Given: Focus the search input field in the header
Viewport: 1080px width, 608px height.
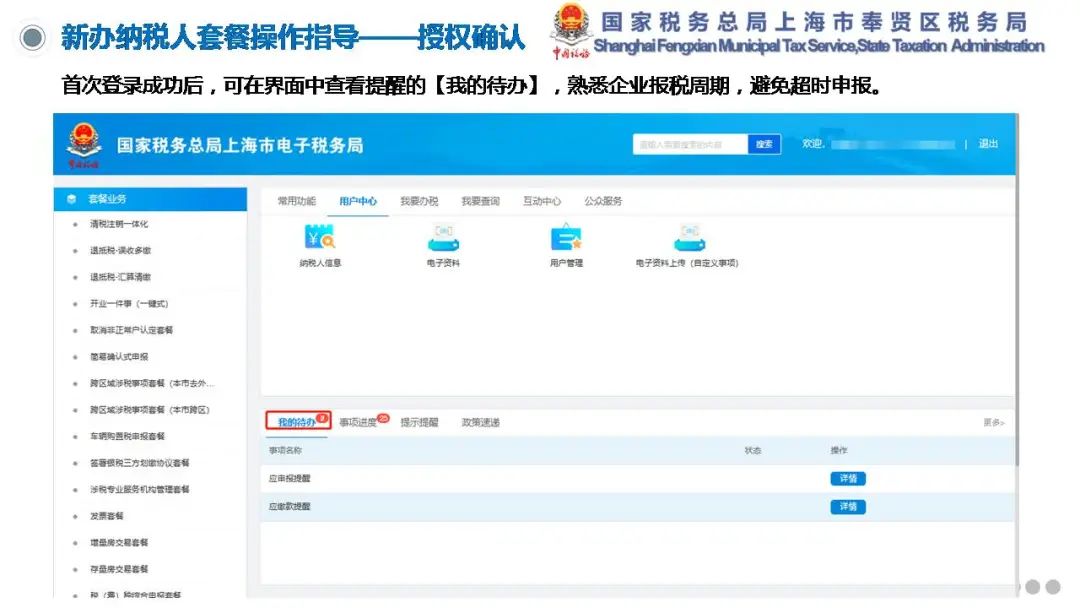Looking at the screenshot, I should click(x=690, y=144).
